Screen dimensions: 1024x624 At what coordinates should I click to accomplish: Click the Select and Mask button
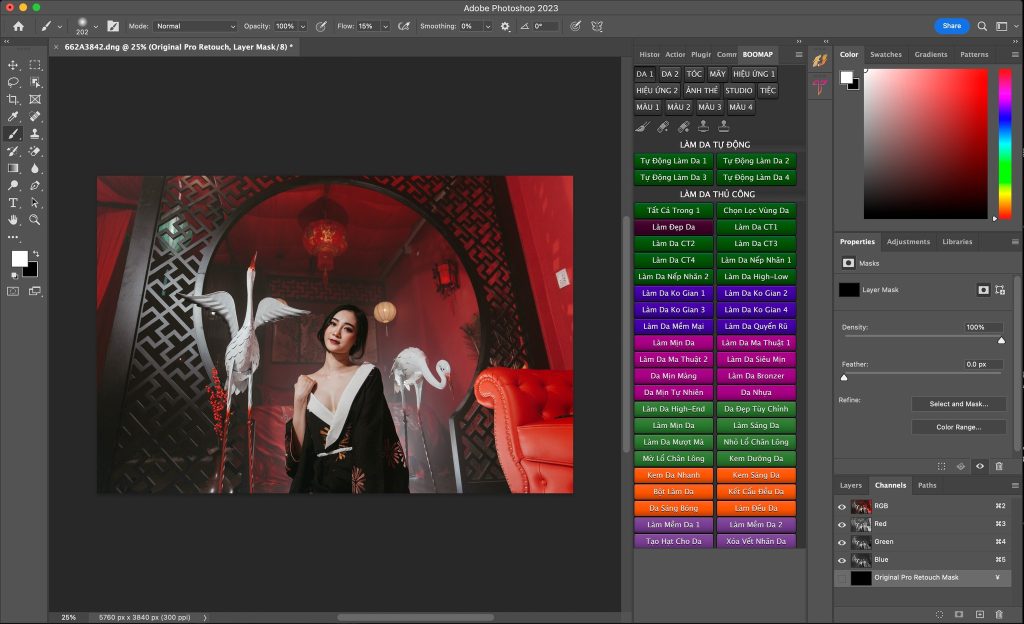coord(958,403)
